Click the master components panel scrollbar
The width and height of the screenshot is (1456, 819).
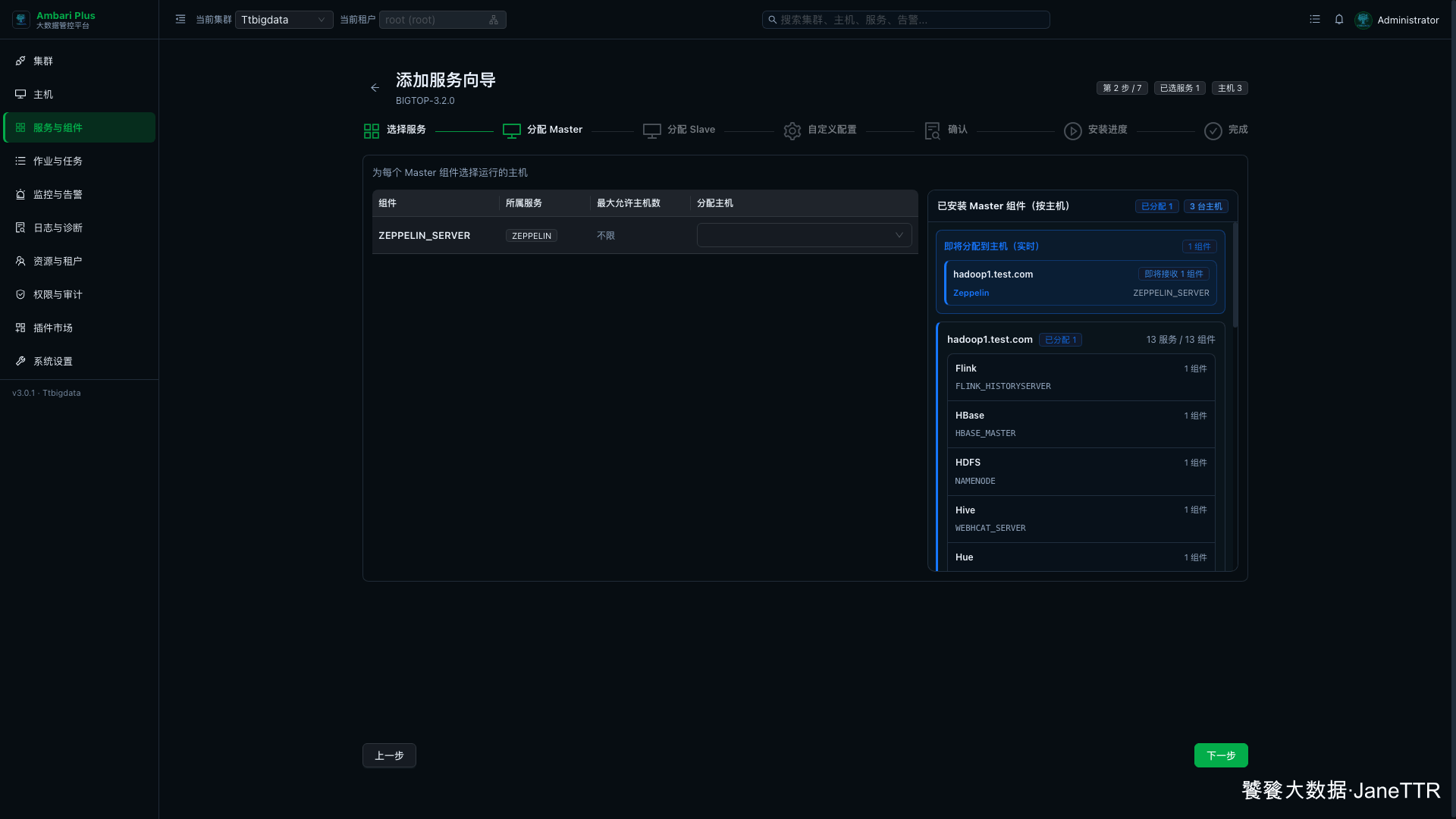coord(1235,275)
